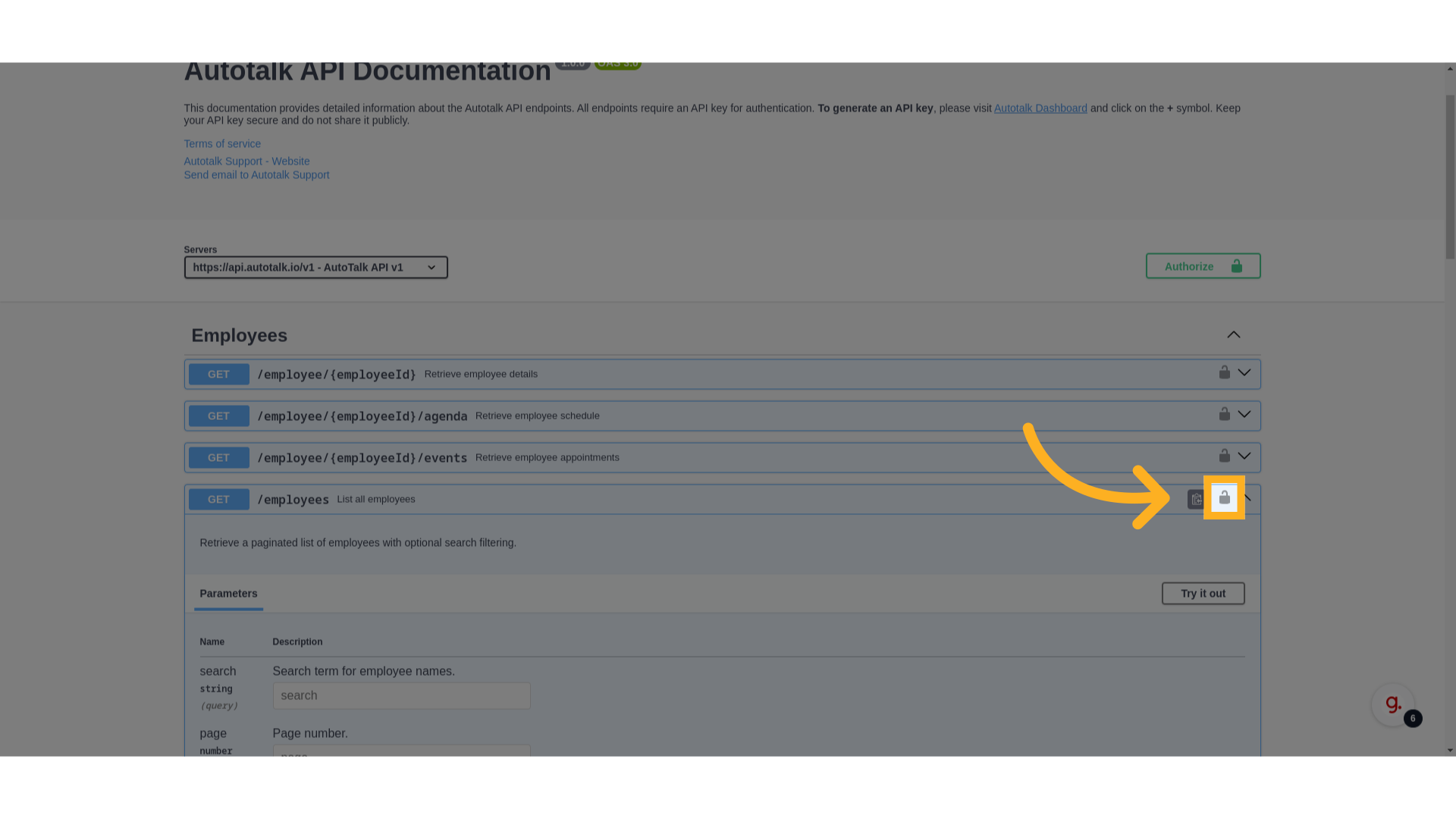This screenshot has width=1456, height=819.
Task: Click lock icon on /employee/{employeeId} row
Action: (x=1224, y=372)
